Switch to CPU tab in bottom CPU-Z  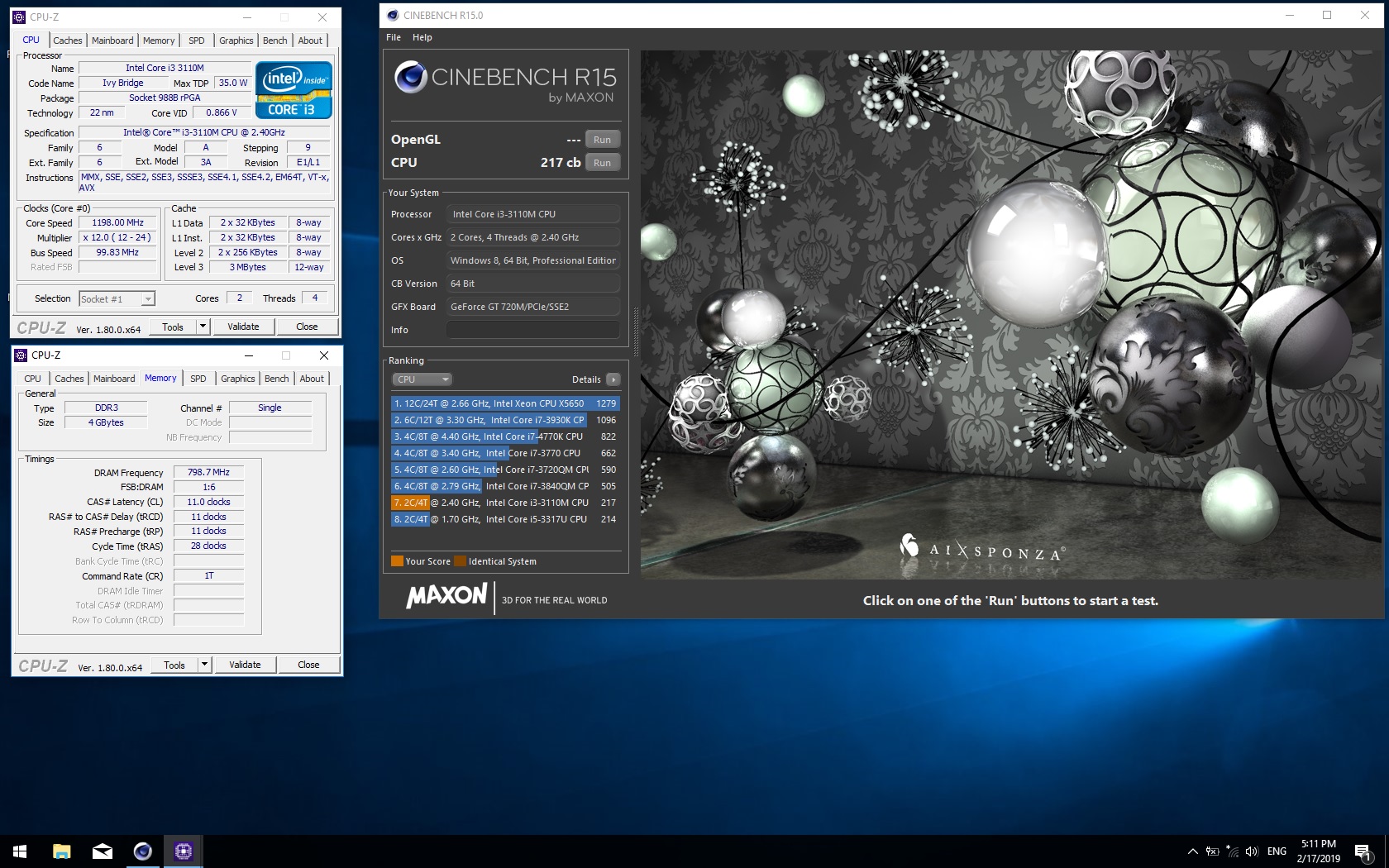(32, 379)
